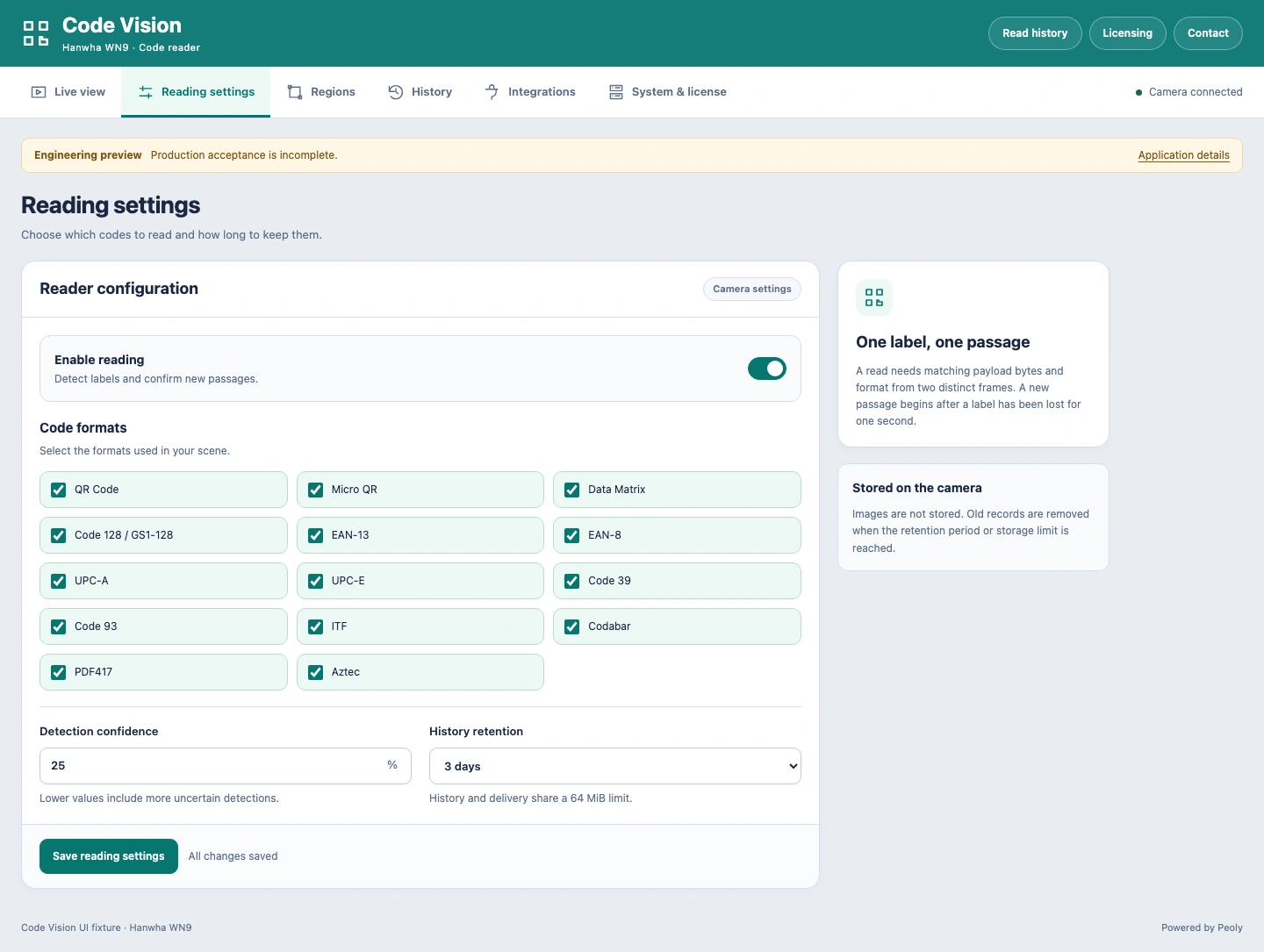Open the Licensing page button
Viewport: 1264px width, 952px height.
1128,33
